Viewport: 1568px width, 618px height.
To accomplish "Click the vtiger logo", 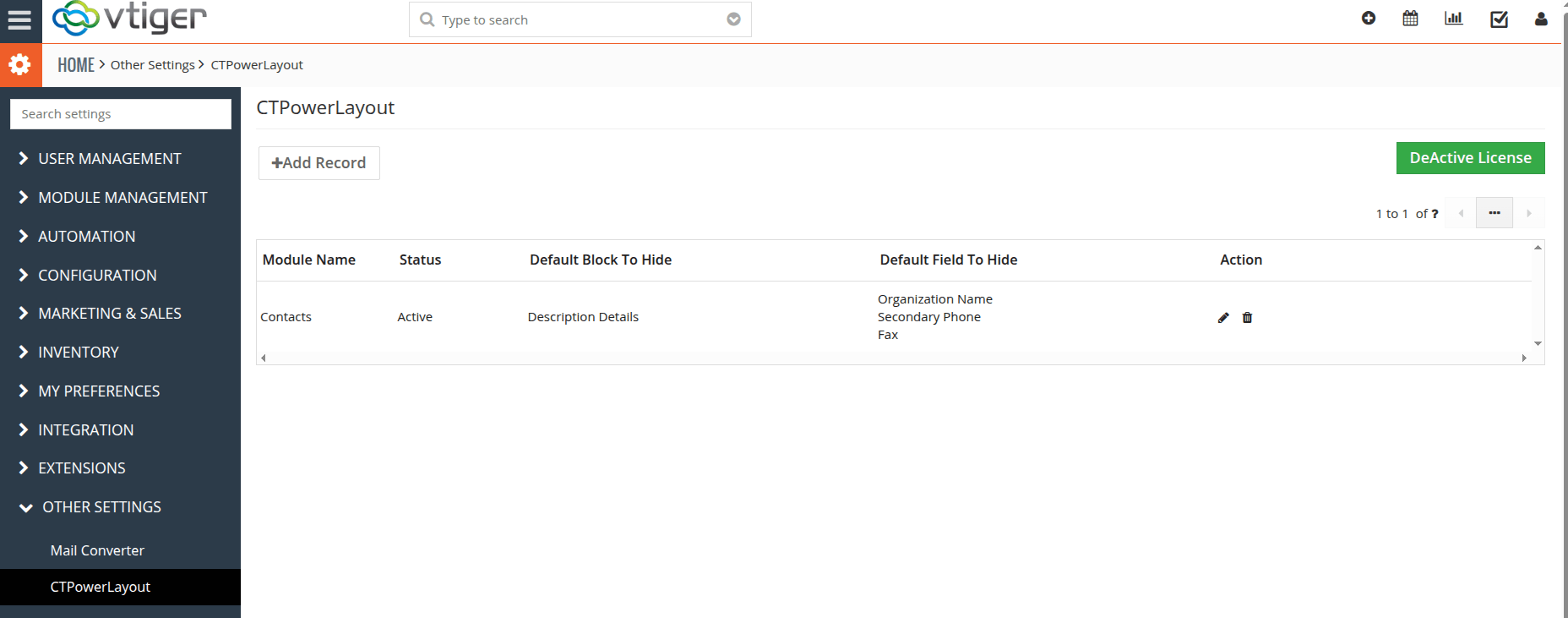I will coord(129,18).
